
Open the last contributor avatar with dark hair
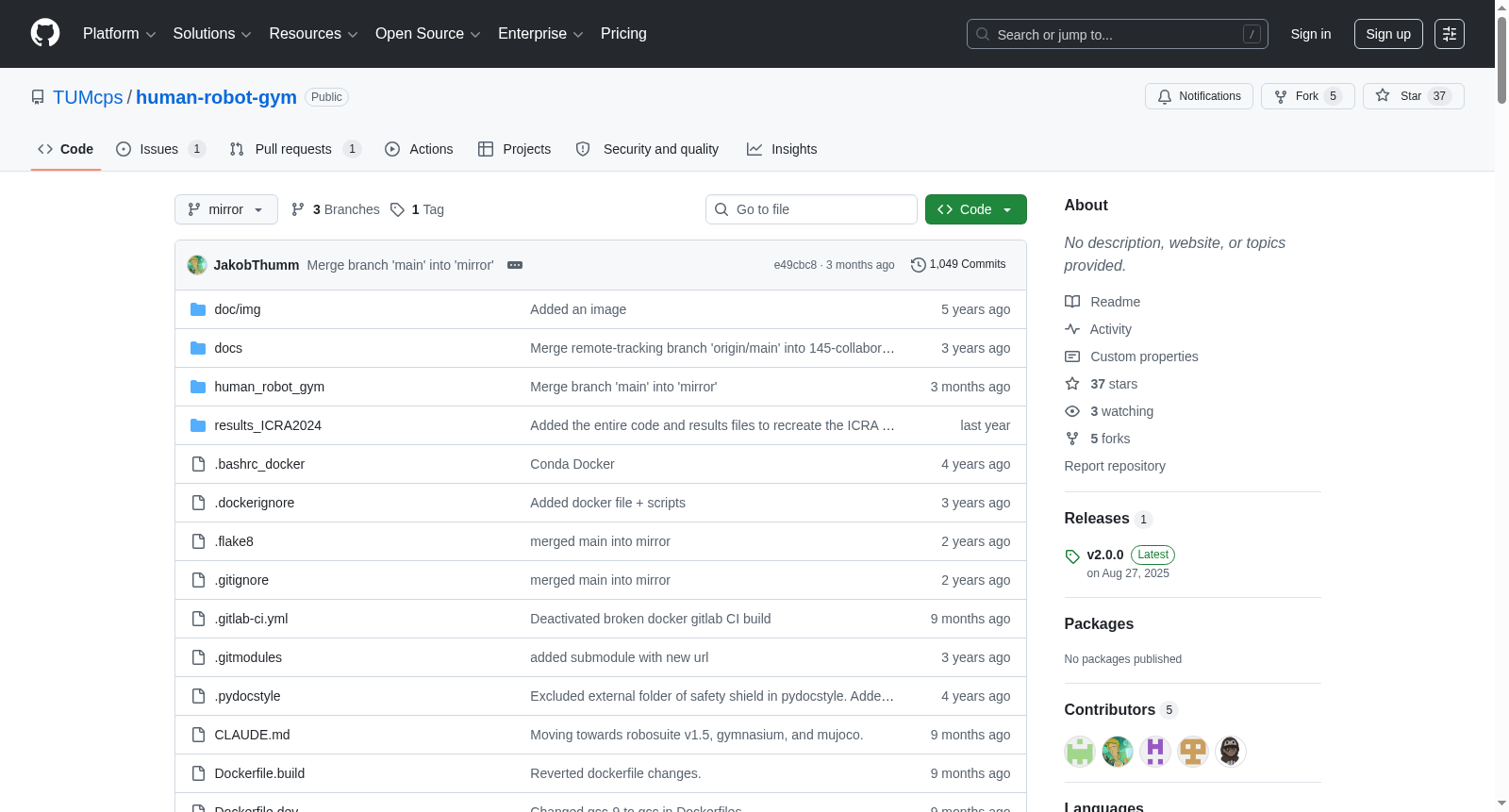[1231, 752]
